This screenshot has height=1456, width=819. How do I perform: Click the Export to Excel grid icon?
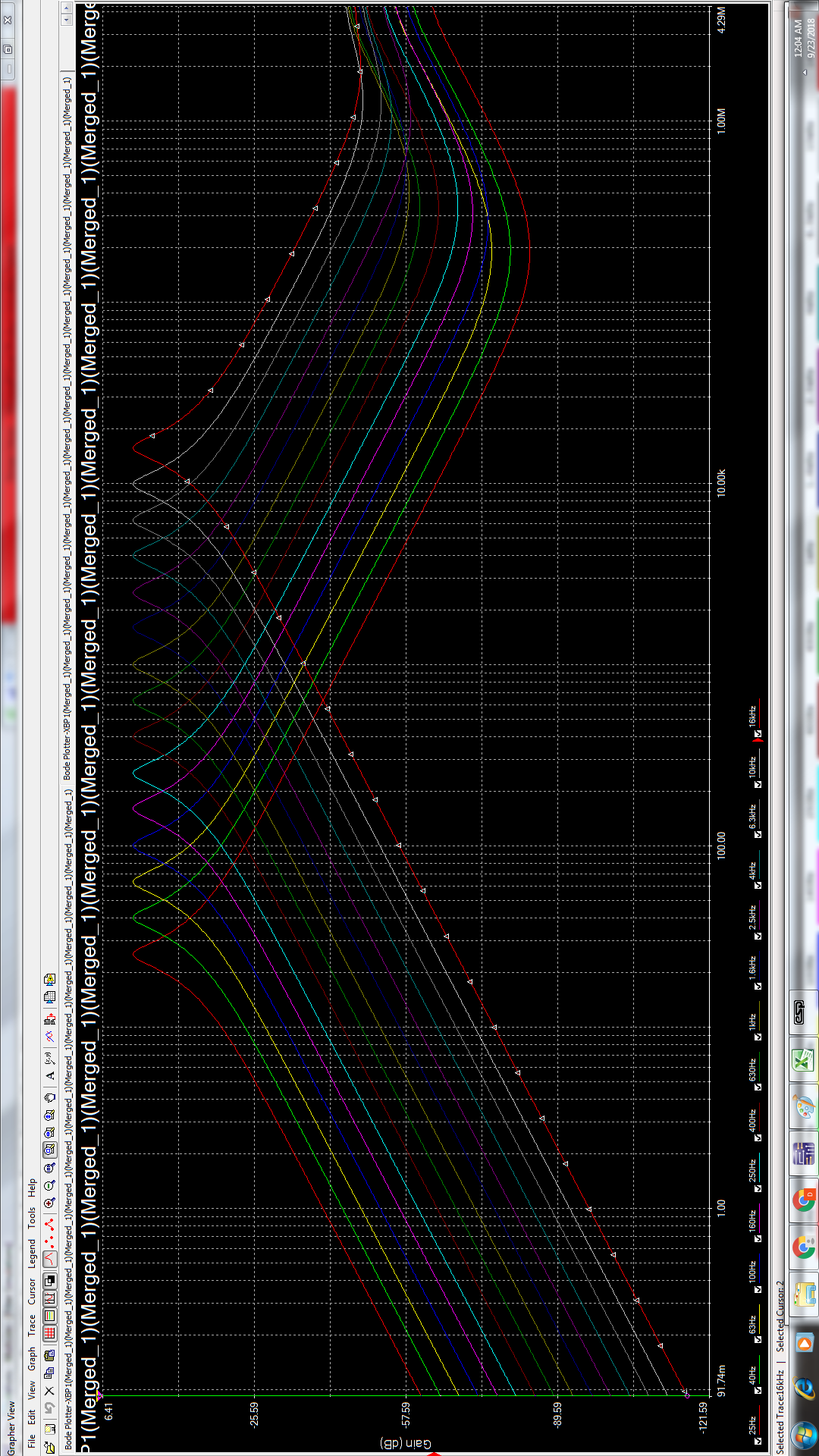49,996
